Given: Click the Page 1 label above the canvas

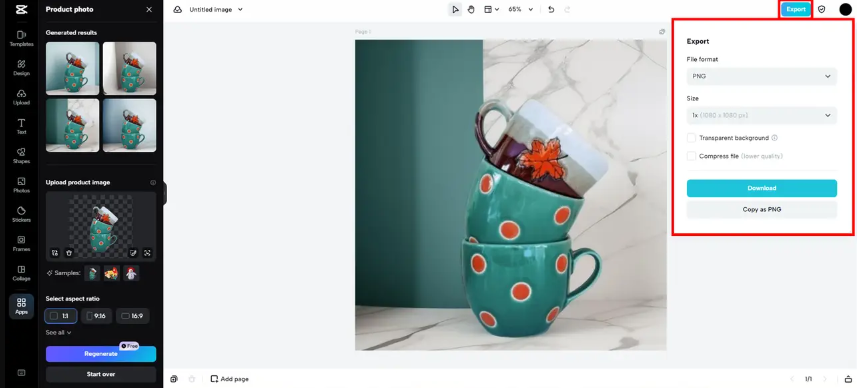Looking at the screenshot, I should 363,32.
